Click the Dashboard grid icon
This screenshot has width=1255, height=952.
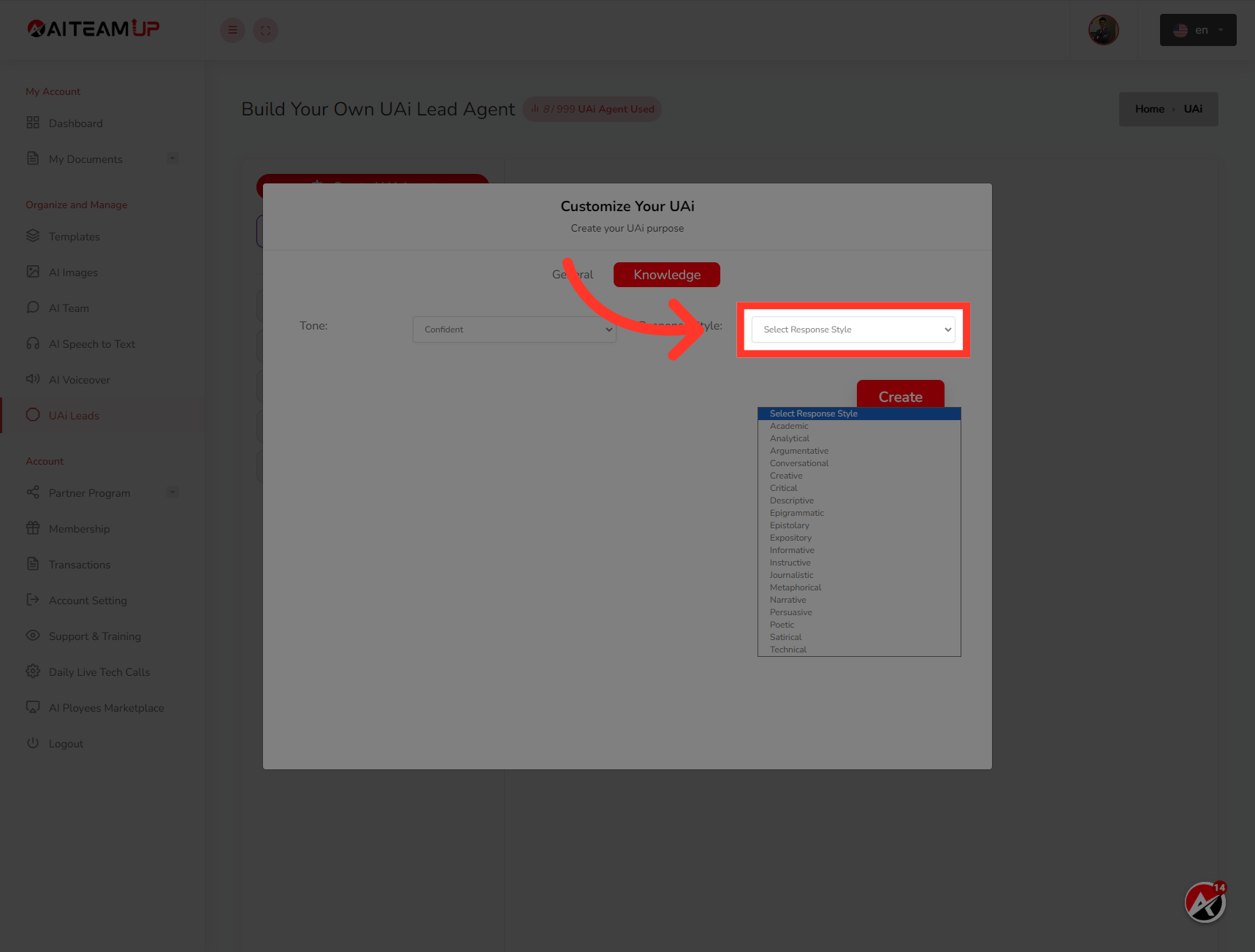33,123
